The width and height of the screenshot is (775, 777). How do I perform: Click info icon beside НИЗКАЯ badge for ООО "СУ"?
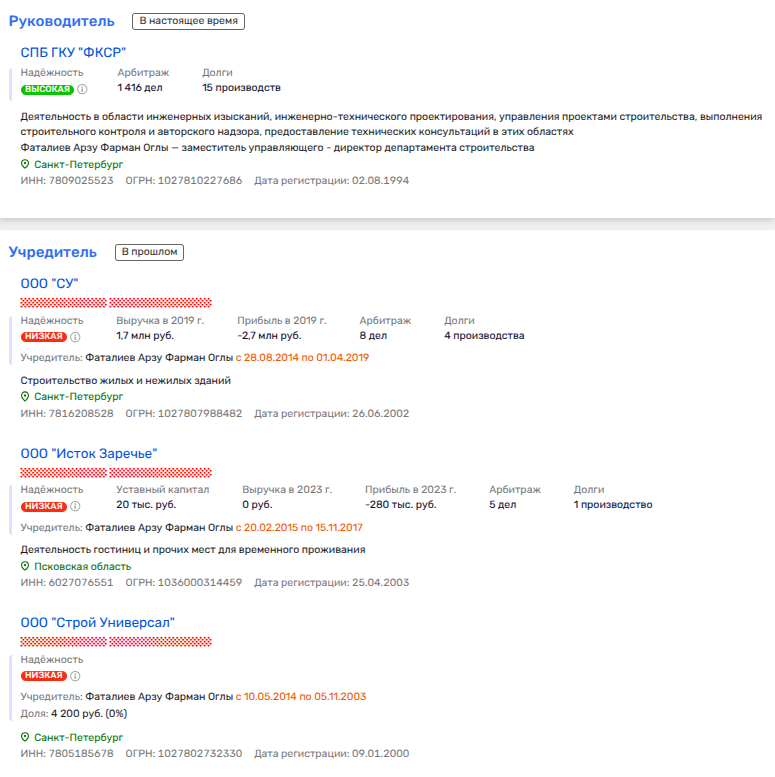click(x=75, y=337)
